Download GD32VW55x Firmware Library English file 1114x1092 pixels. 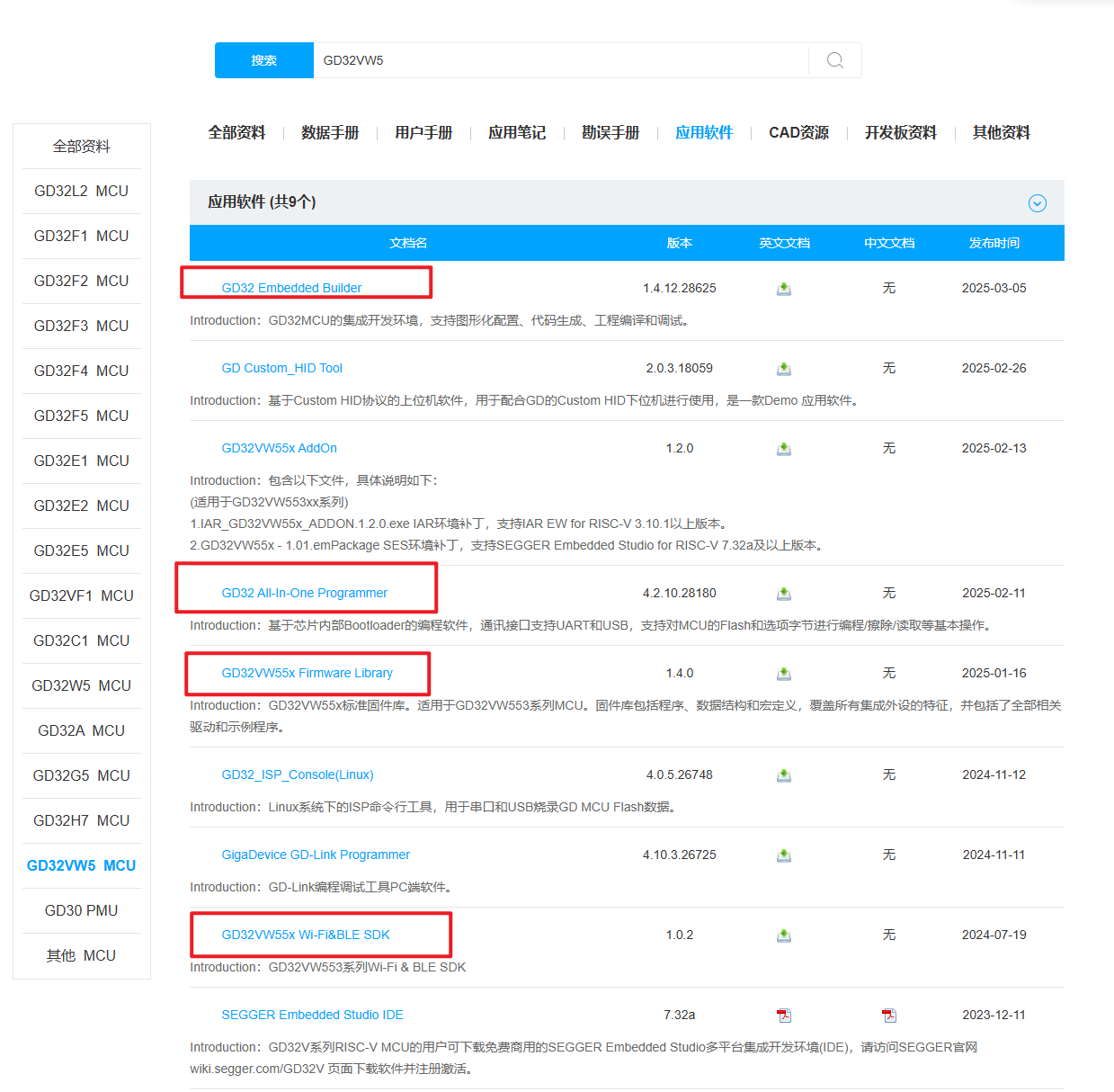click(784, 674)
